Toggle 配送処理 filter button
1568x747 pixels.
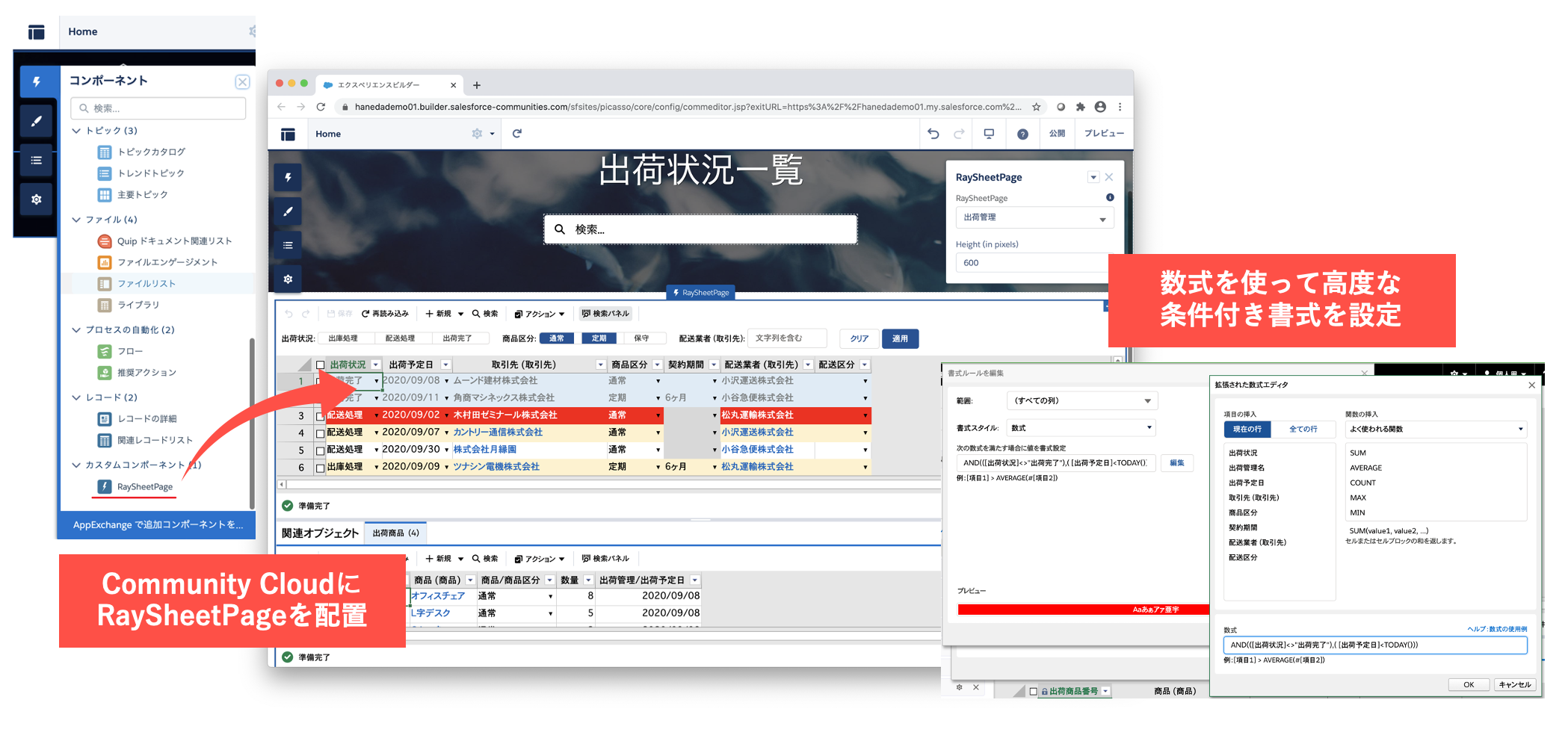[400, 338]
